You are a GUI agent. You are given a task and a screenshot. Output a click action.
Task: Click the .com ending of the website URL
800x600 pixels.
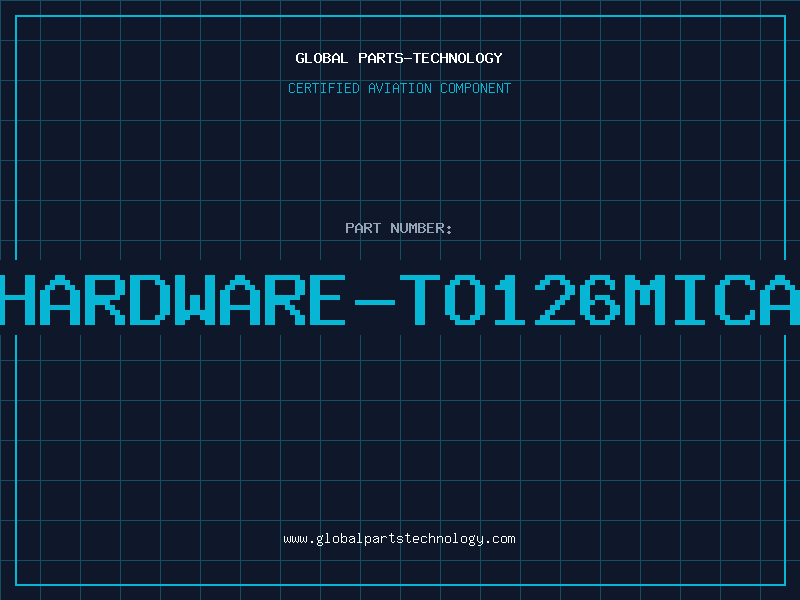pyautogui.click(x=501, y=539)
